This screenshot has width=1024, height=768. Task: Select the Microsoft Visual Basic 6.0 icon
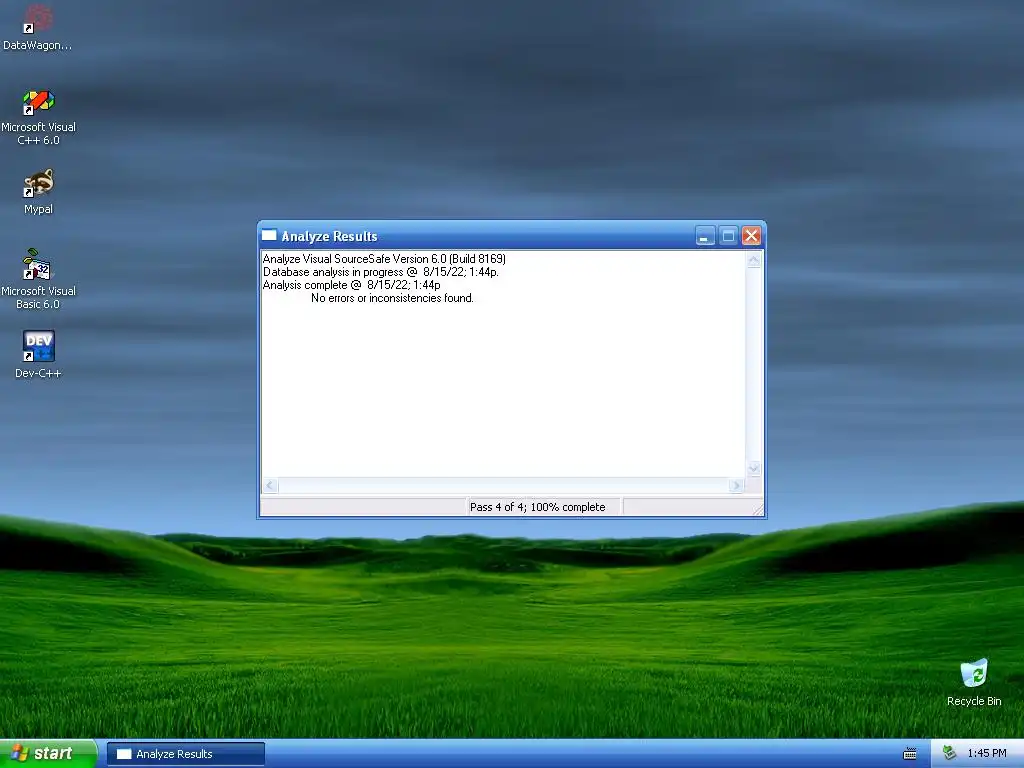coord(38,280)
